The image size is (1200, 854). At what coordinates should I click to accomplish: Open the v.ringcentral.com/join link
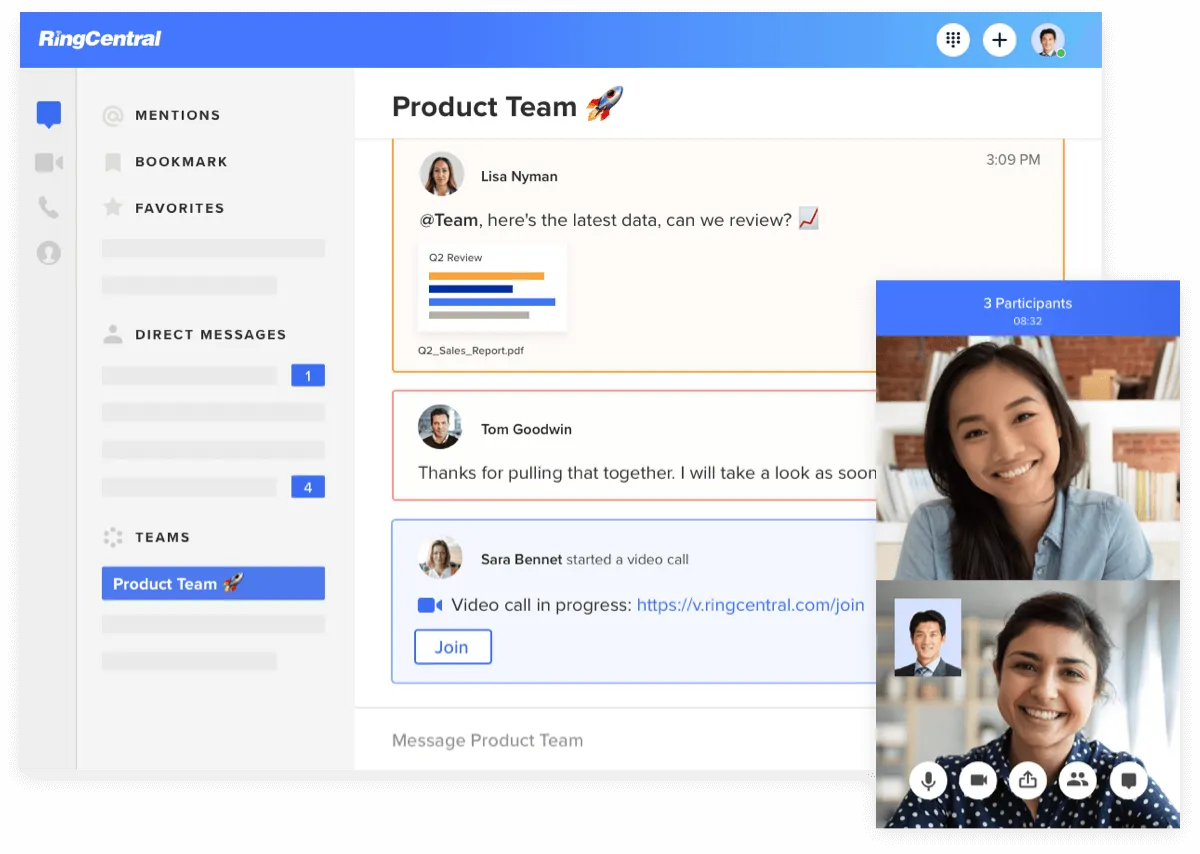(x=750, y=605)
